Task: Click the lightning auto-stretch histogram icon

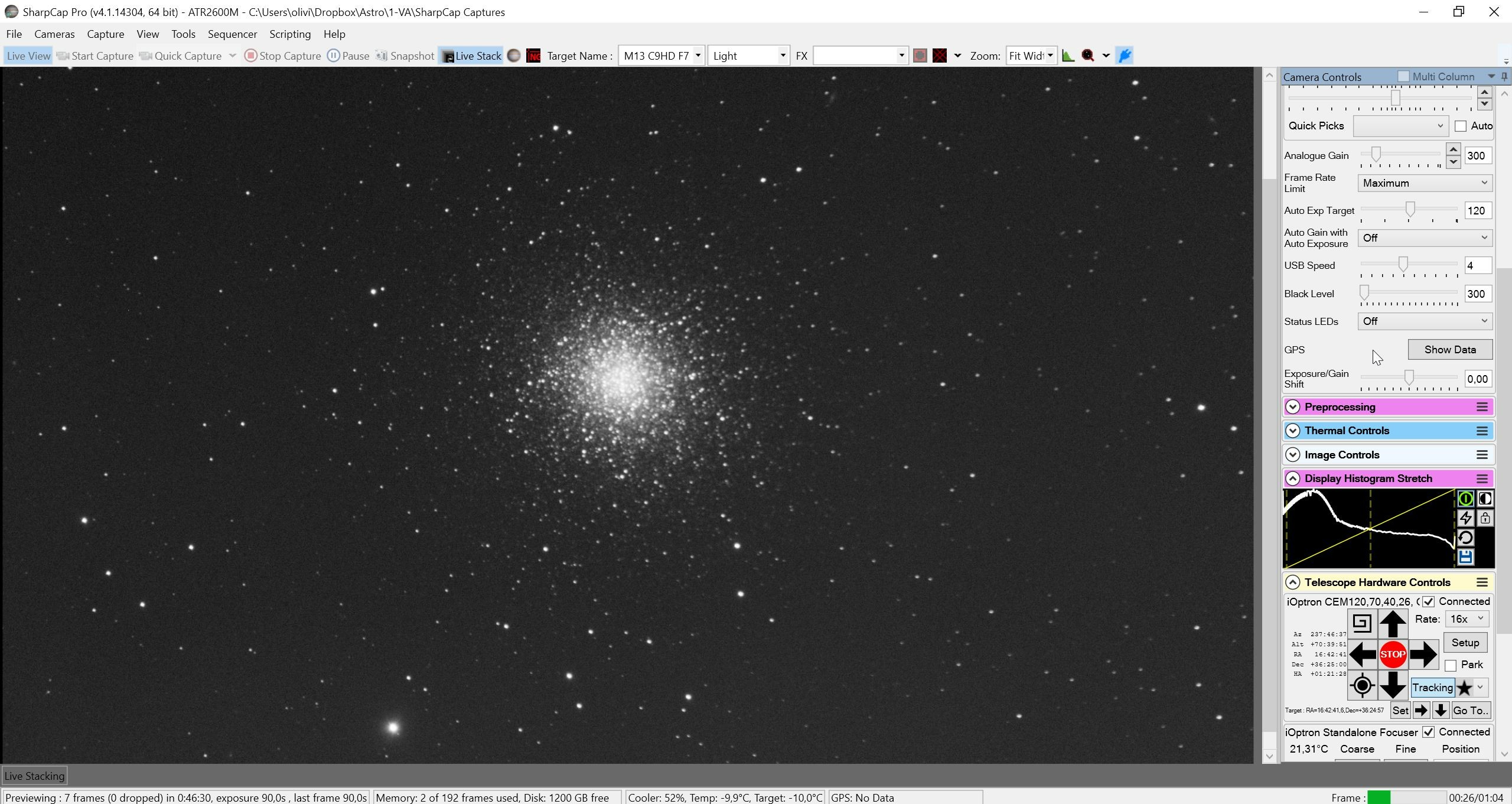Action: [x=1465, y=518]
